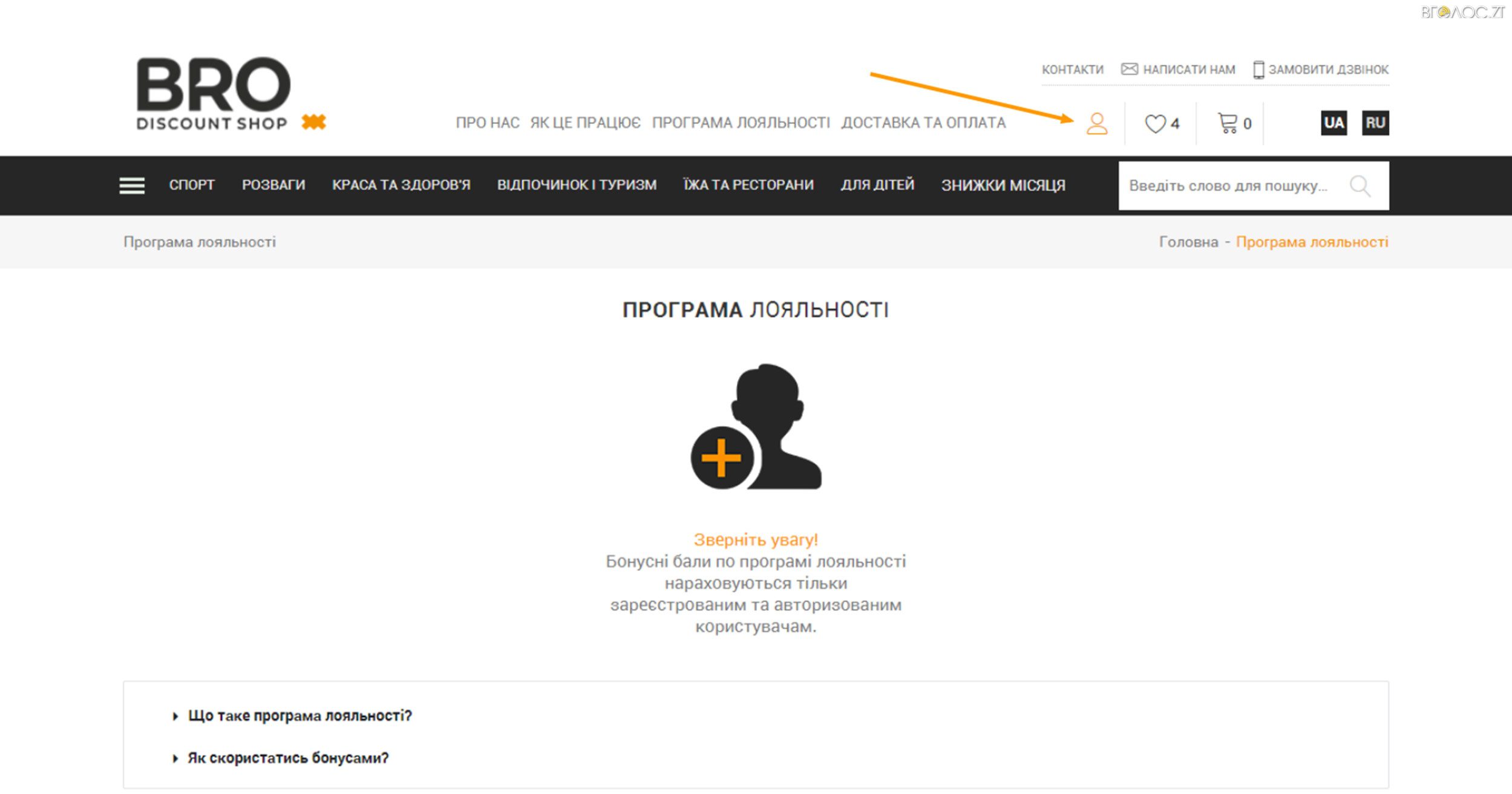Screen dimensions: 1512x794
Task: Click the BRO Discount Shop logo
Action: 214,94
